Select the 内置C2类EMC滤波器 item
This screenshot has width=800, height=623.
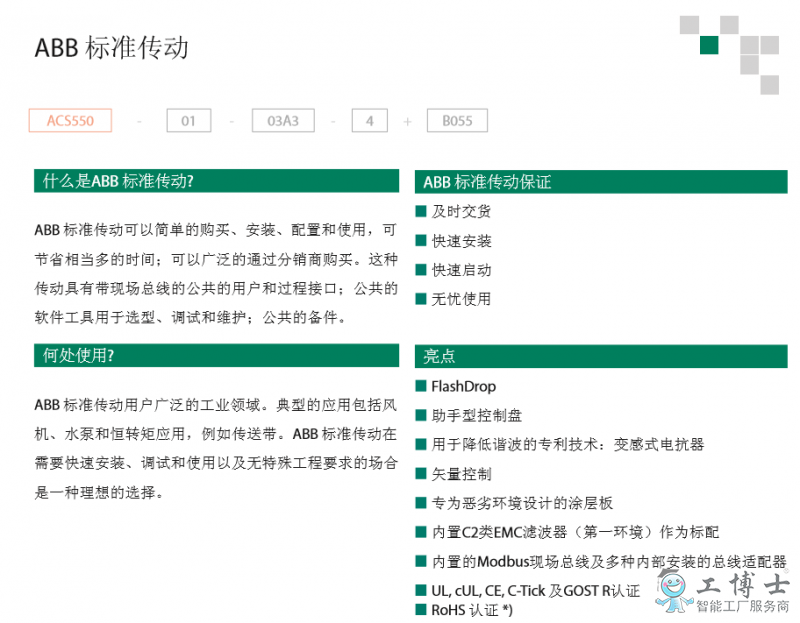567,532
